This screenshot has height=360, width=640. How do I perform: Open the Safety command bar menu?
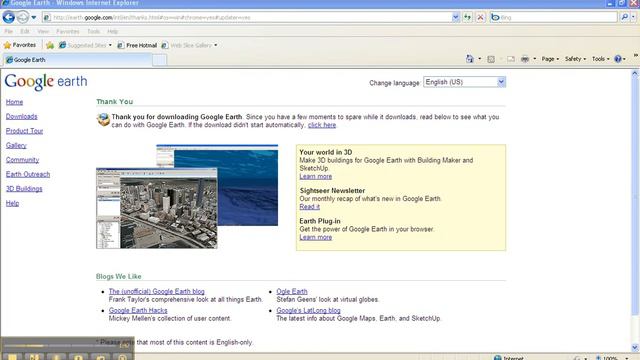pyautogui.click(x=575, y=59)
